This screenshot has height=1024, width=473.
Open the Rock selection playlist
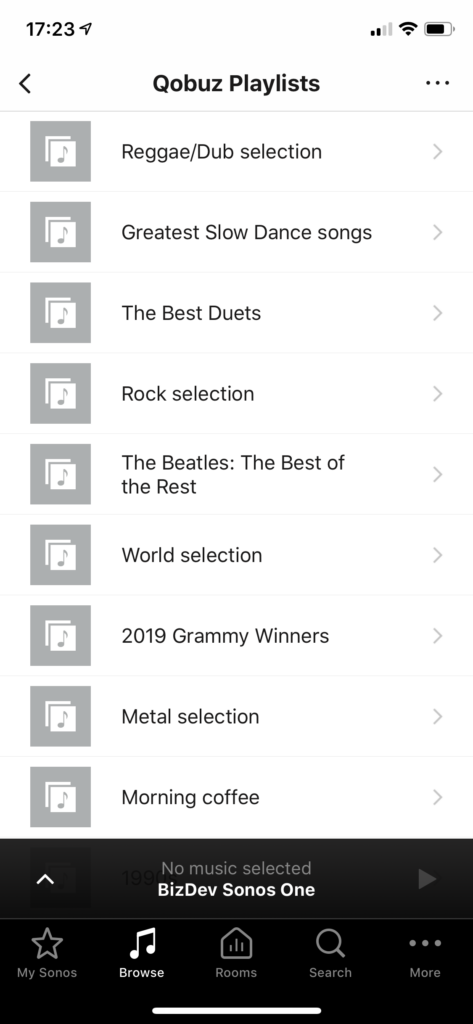[x=236, y=394]
